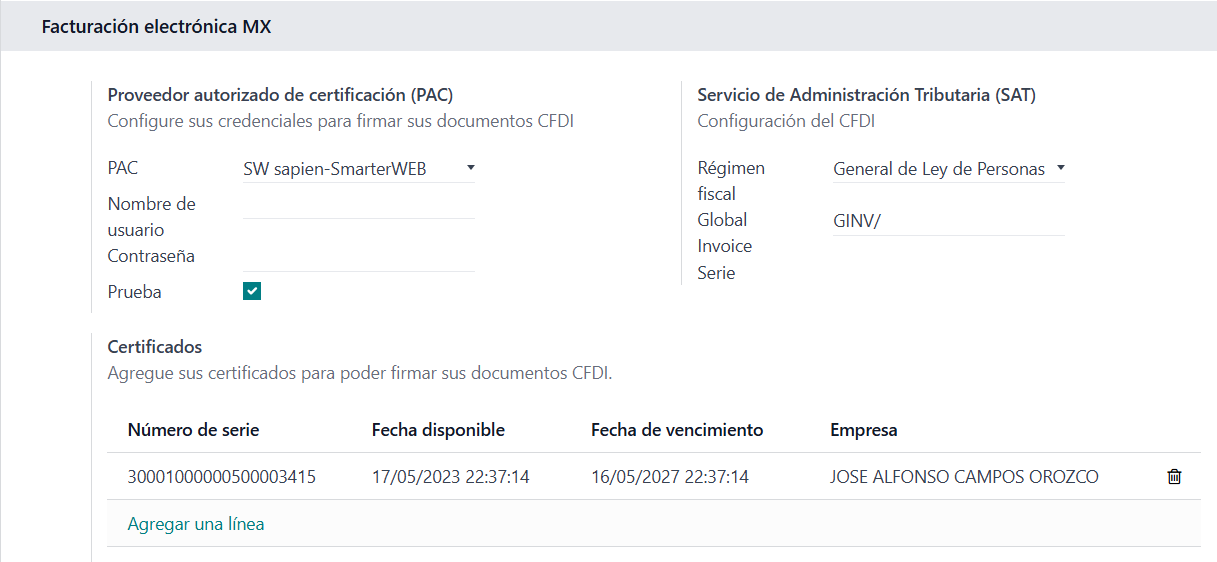Click the 17/05/2023 available date cell

coord(450,477)
